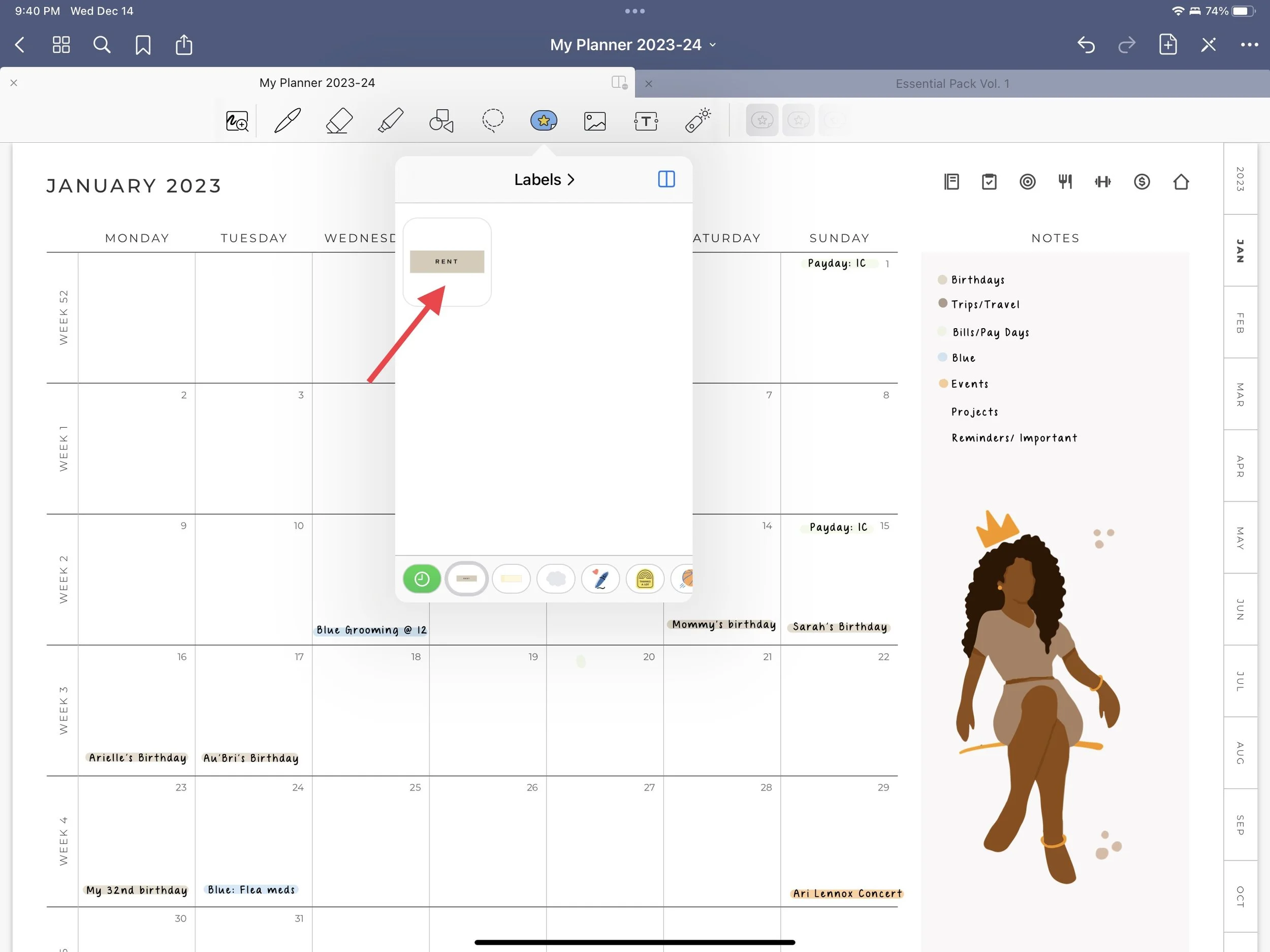Select the Highlighter tool
The height and width of the screenshot is (952, 1270).
[391, 120]
